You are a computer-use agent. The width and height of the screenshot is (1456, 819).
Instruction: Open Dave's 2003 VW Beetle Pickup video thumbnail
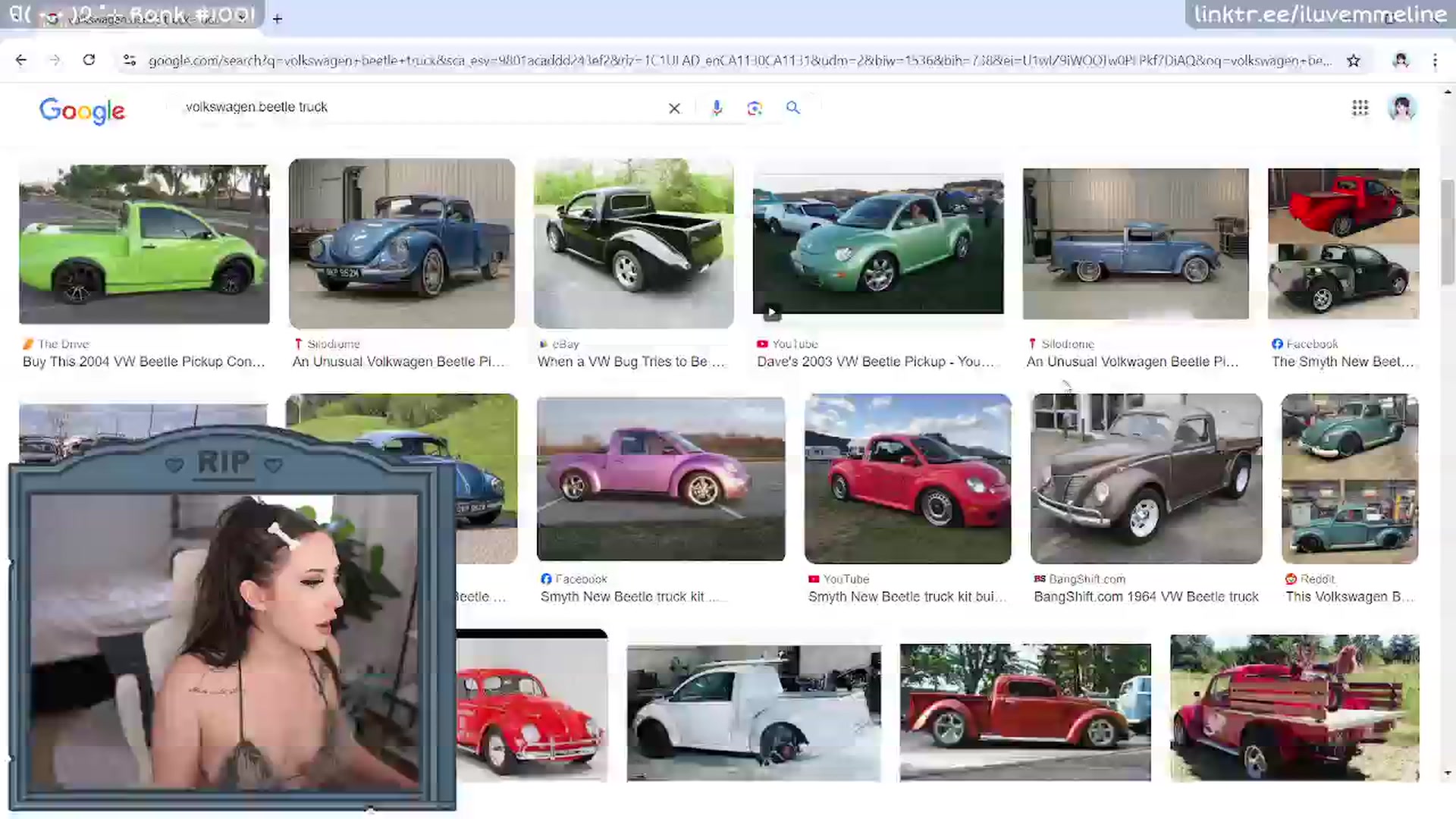click(x=878, y=244)
